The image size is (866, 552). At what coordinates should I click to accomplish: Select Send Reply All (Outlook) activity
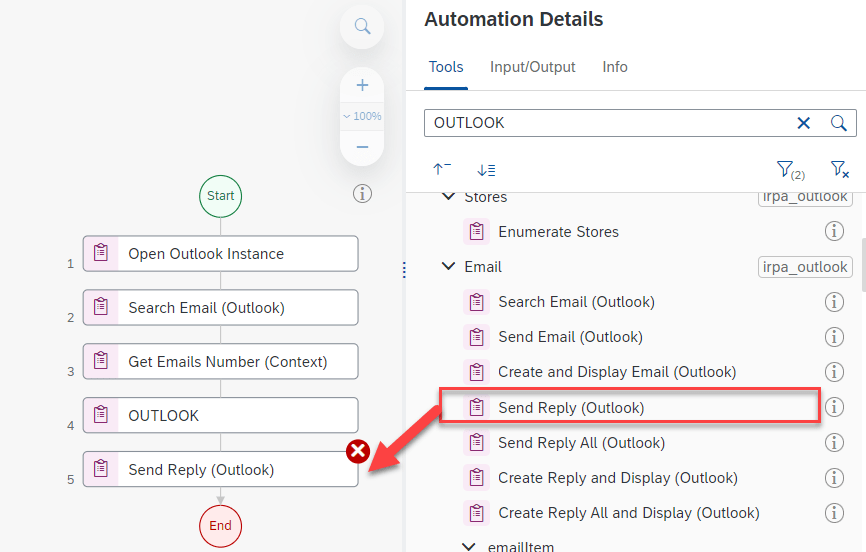click(581, 443)
